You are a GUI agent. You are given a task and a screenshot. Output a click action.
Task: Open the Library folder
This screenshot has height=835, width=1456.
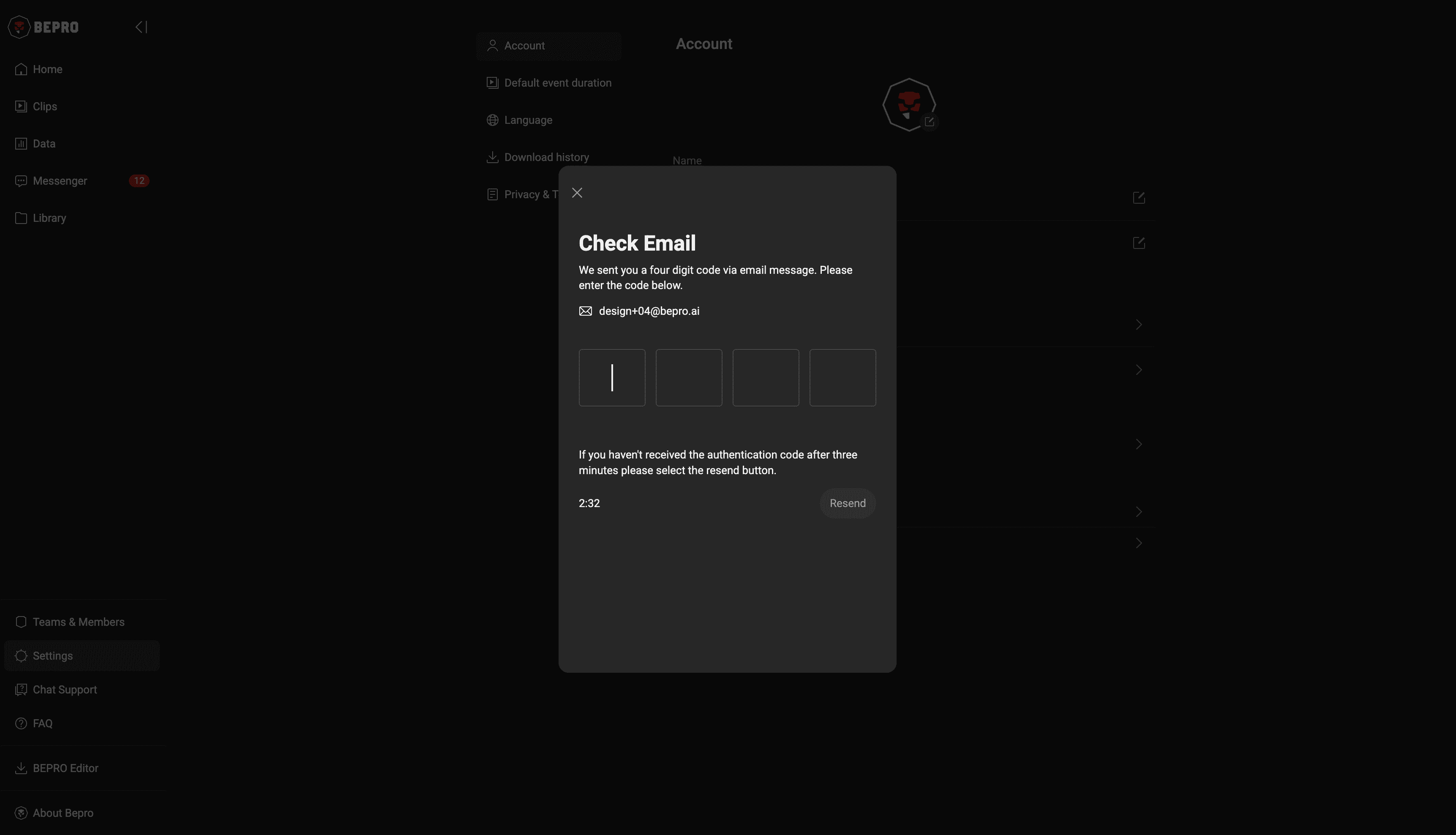(x=49, y=218)
